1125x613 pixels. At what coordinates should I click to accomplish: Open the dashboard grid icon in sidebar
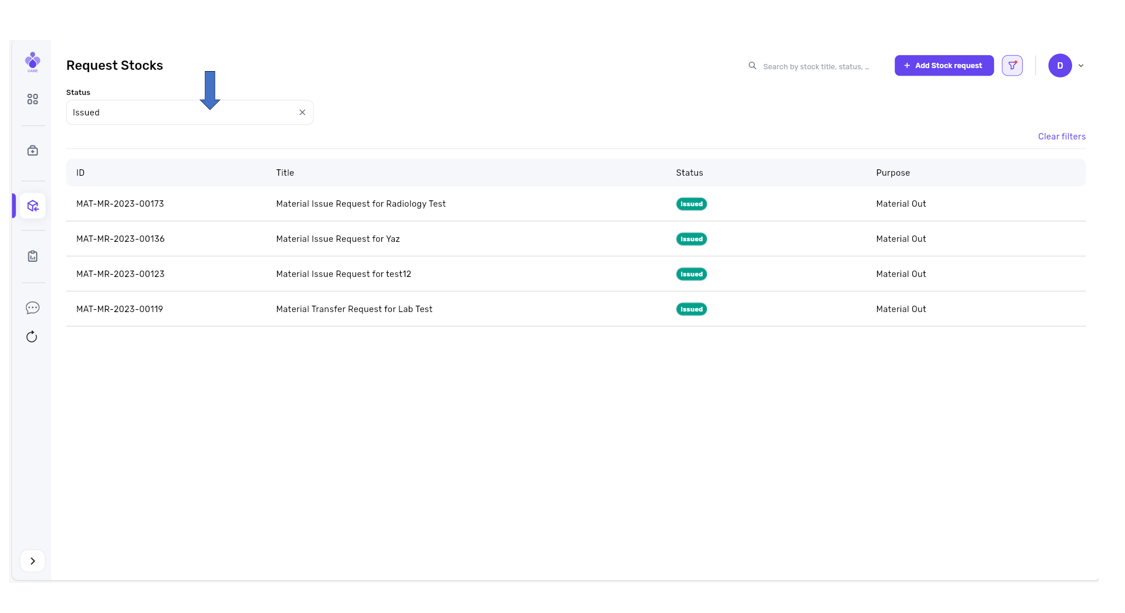click(32, 99)
